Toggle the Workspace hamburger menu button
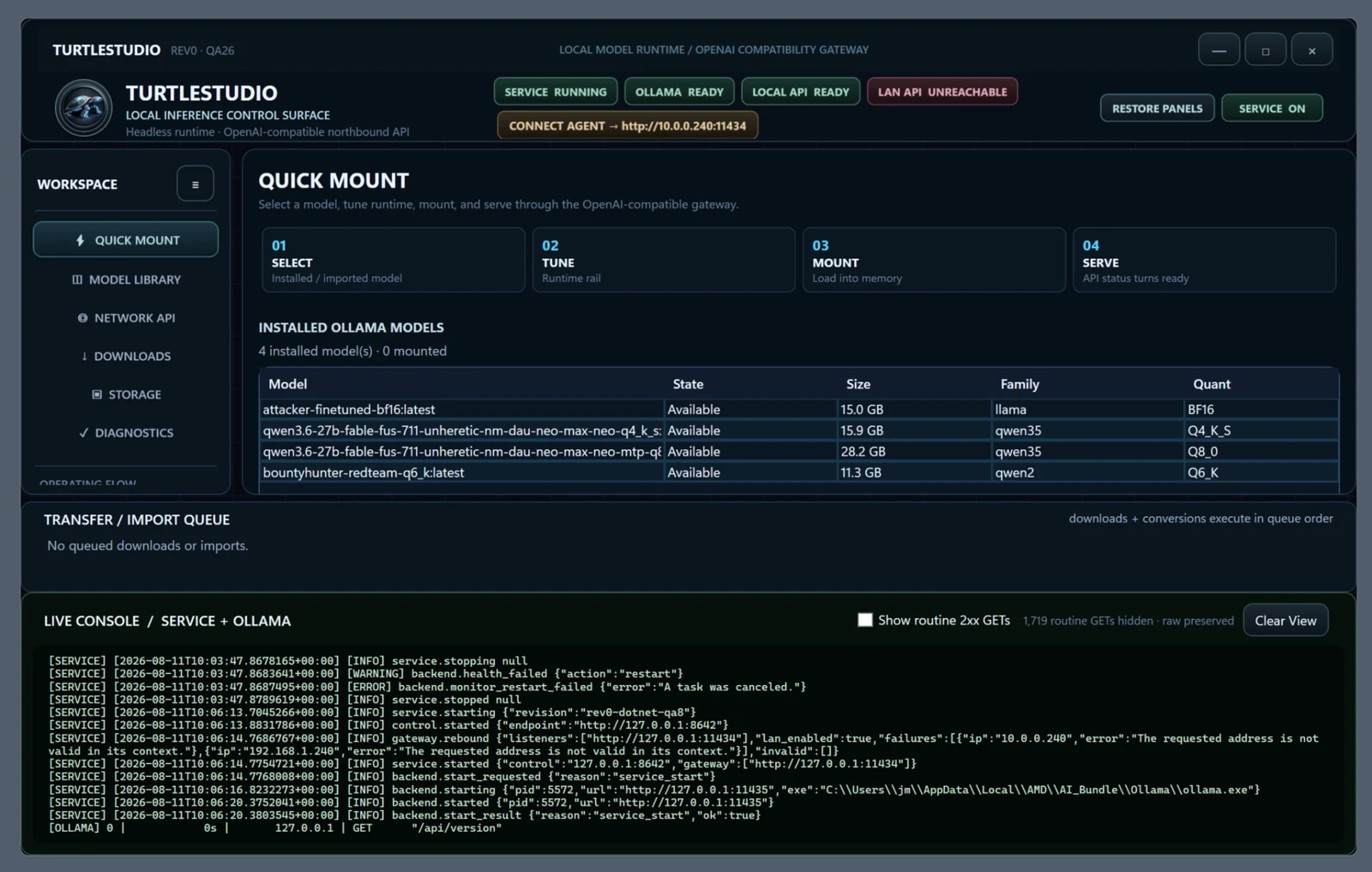 pos(196,184)
